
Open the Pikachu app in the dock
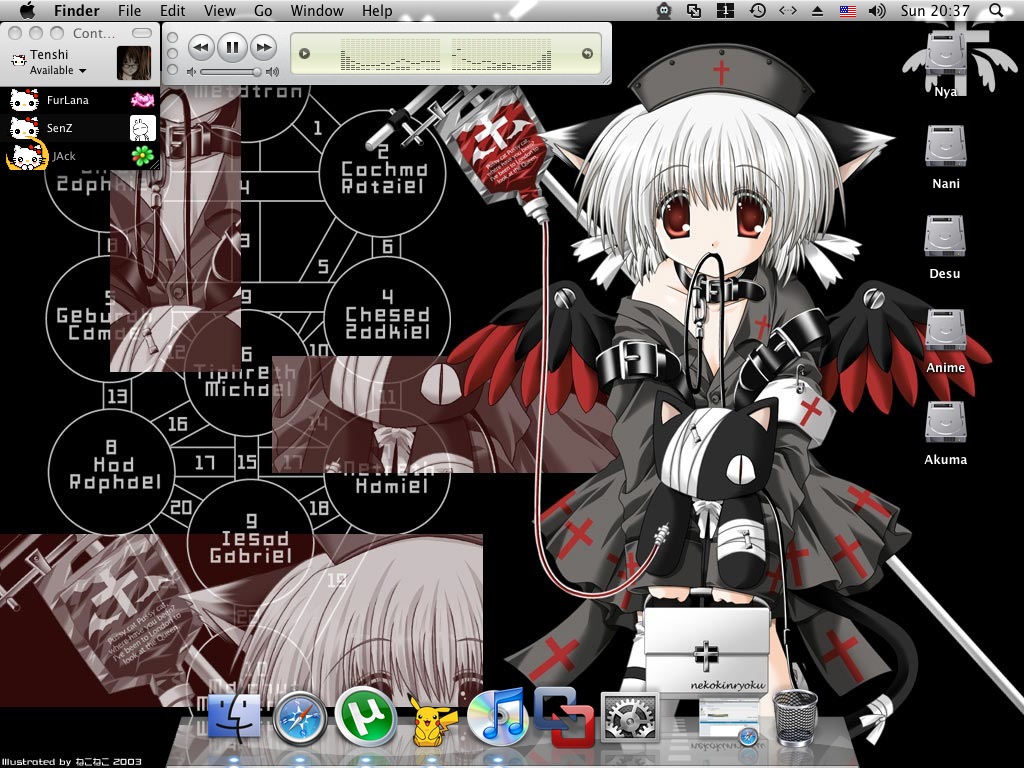[x=430, y=720]
